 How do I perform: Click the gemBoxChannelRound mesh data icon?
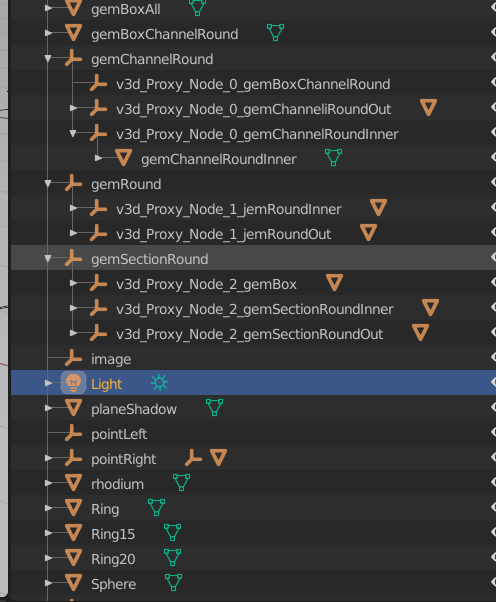point(275,32)
